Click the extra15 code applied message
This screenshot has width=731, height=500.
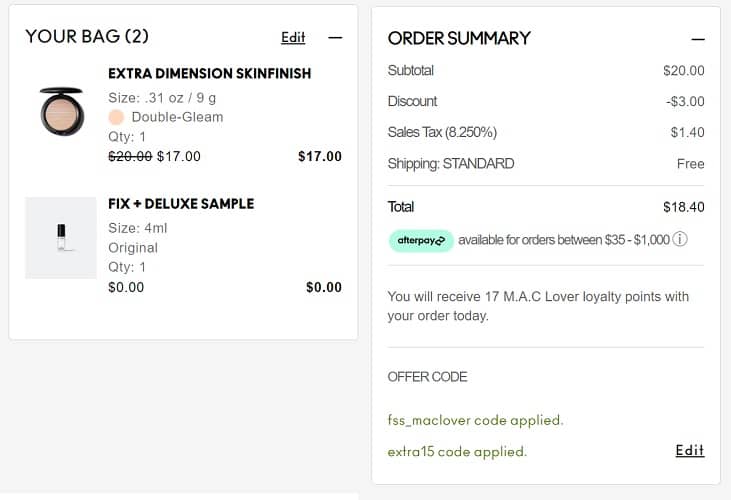coord(457,452)
